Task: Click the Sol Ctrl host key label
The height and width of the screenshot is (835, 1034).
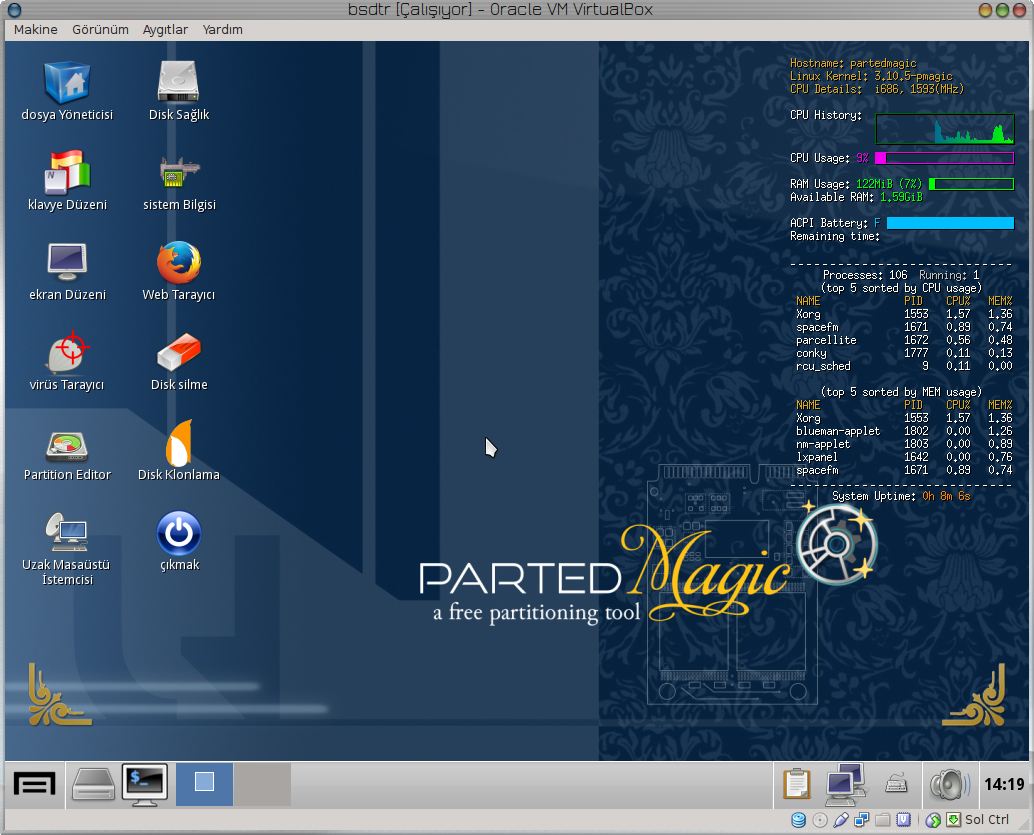Action: point(987,820)
